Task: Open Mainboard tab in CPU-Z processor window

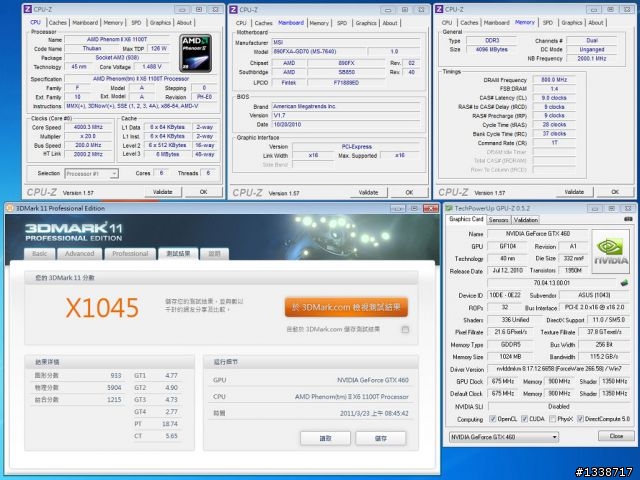Action: (85, 23)
